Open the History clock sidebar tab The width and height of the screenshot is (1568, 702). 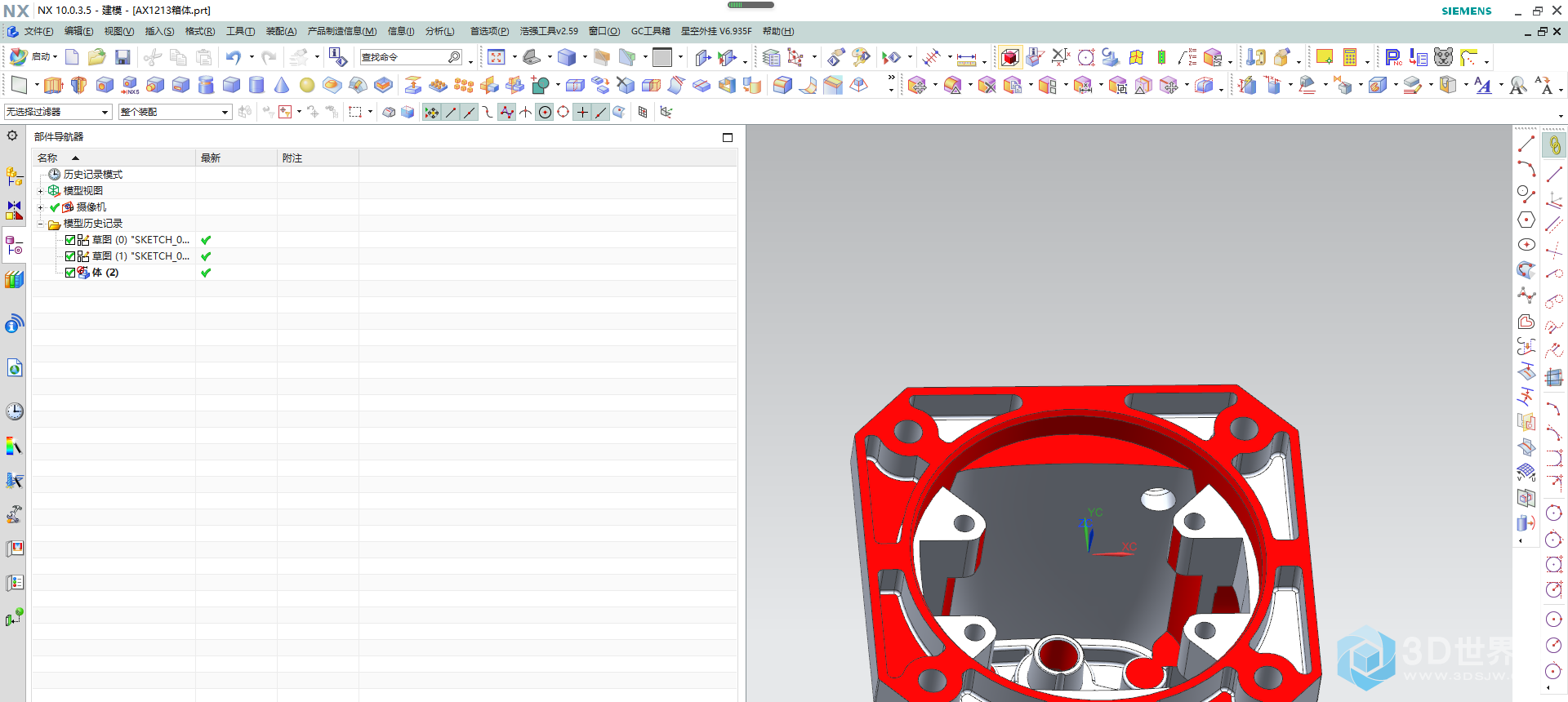coord(15,411)
